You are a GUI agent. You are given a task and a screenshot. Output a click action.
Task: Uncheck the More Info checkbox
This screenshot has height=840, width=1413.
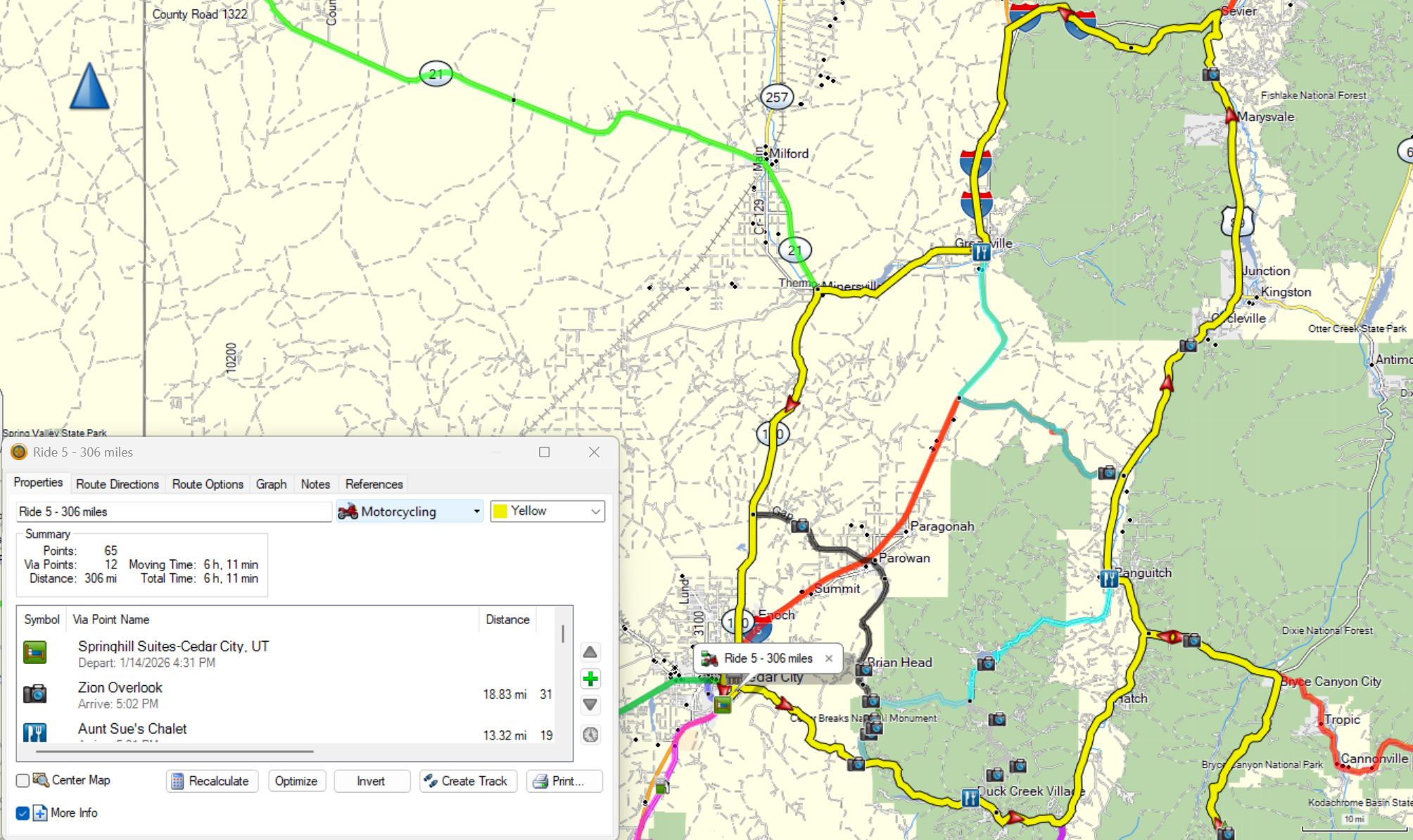click(23, 813)
